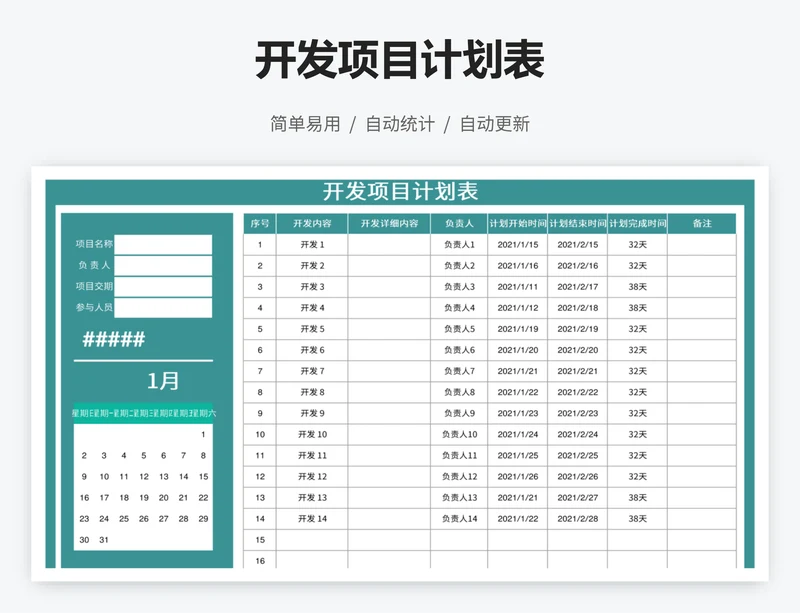Click the 项目交期 input field
The image size is (800, 613).
coord(163,287)
